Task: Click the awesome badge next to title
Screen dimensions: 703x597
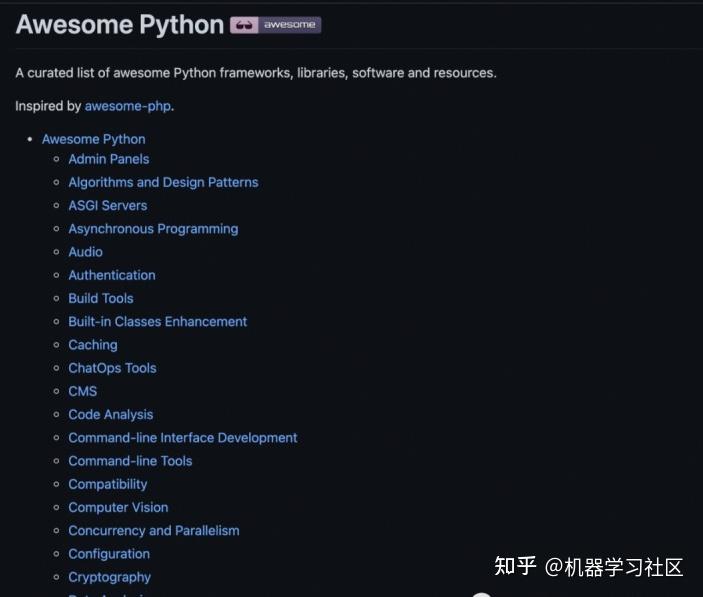Action: tap(275, 25)
